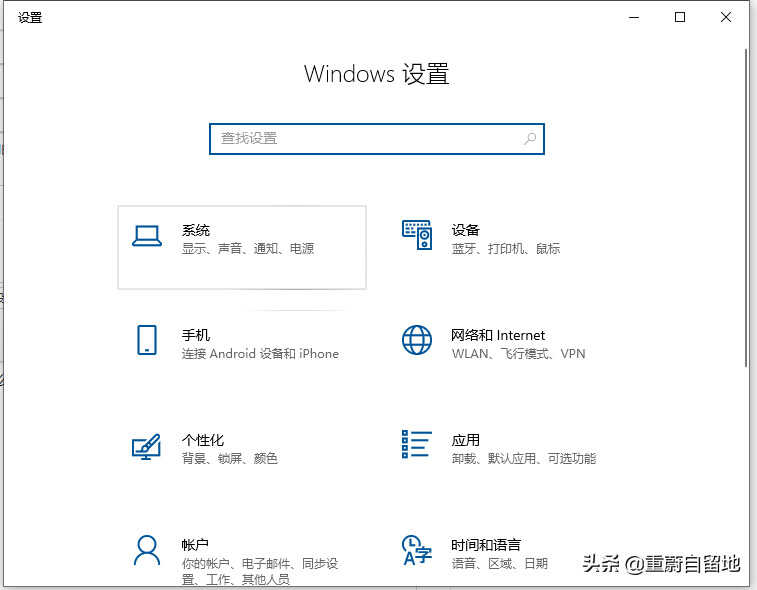
Task: Click the 网络和 Internet globe icon
Action: tap(416, 340)
